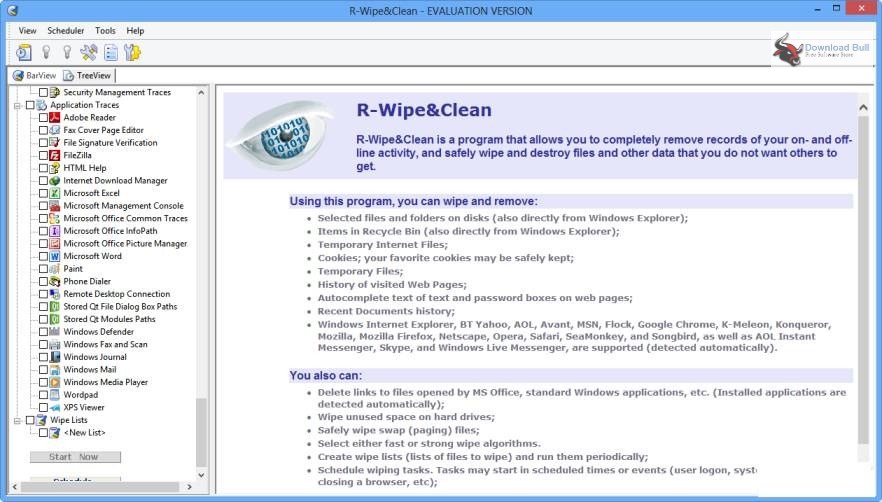The height and width of the screenshot is (502, 882).
Task: Check the Adobe Reader checkbox
Action: click(43, 118)
